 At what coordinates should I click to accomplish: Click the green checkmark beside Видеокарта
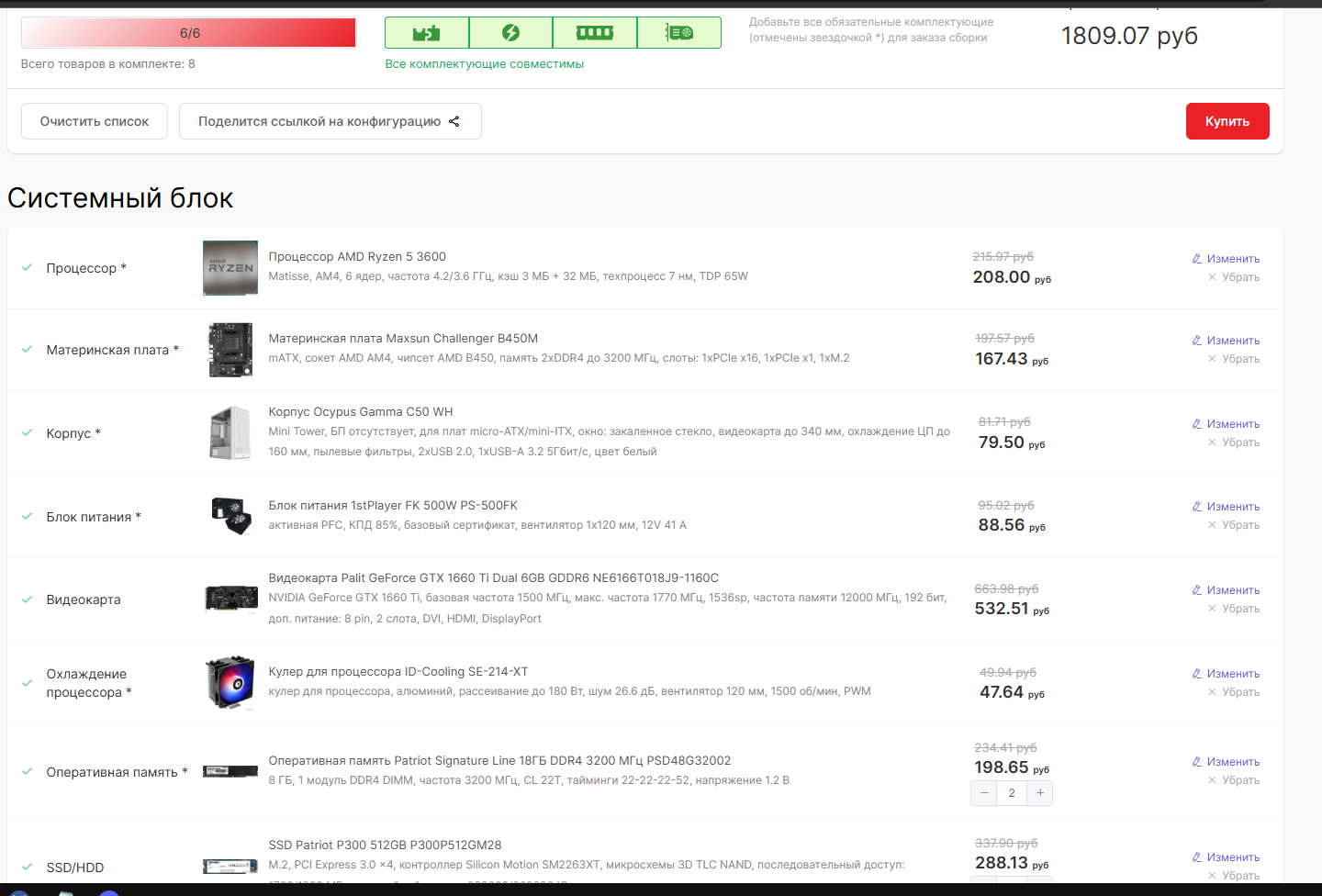click(28, 599)
